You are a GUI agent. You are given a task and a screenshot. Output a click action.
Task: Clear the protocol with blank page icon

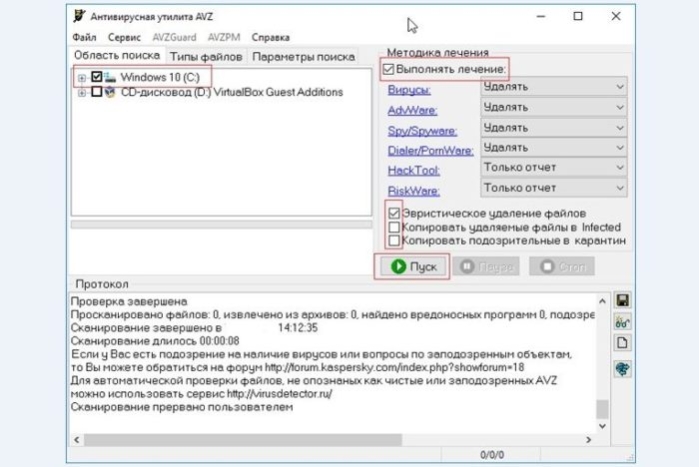(622, 343)
